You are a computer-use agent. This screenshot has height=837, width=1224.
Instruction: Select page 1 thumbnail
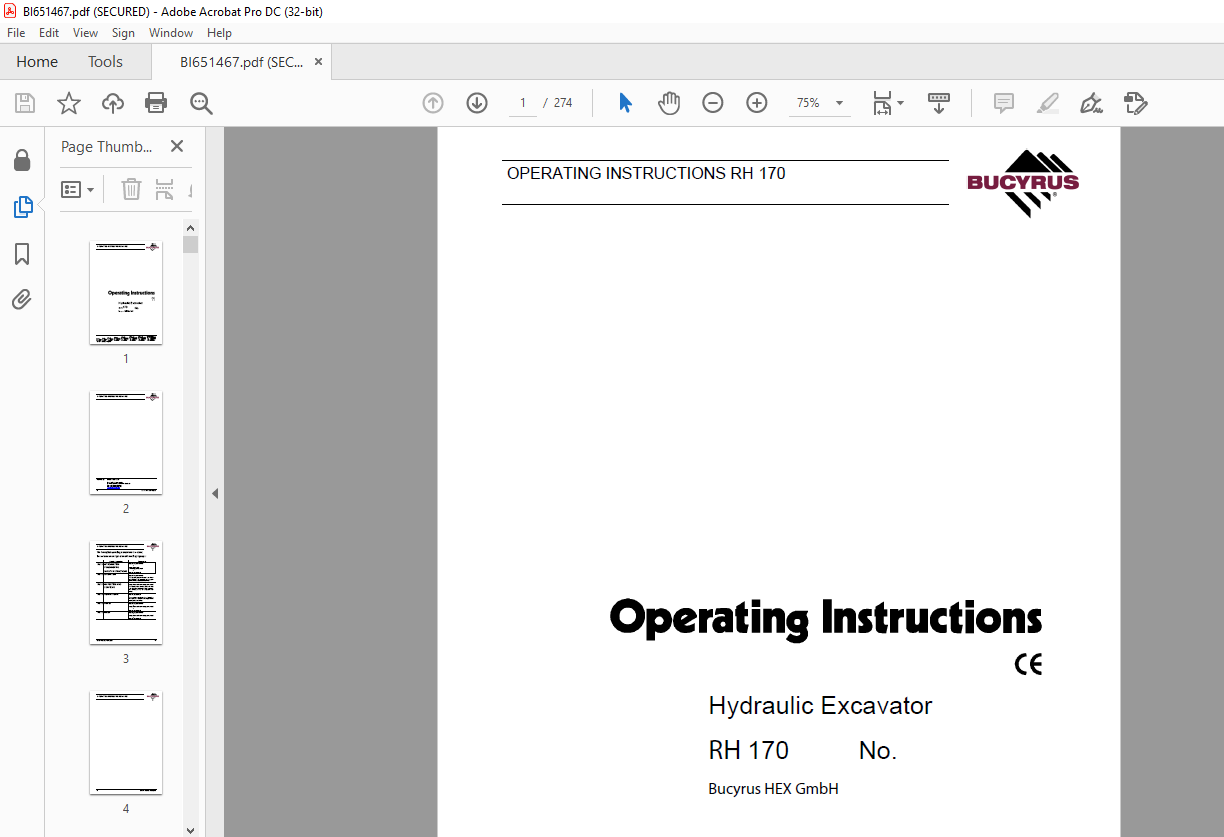pos(126,292)
